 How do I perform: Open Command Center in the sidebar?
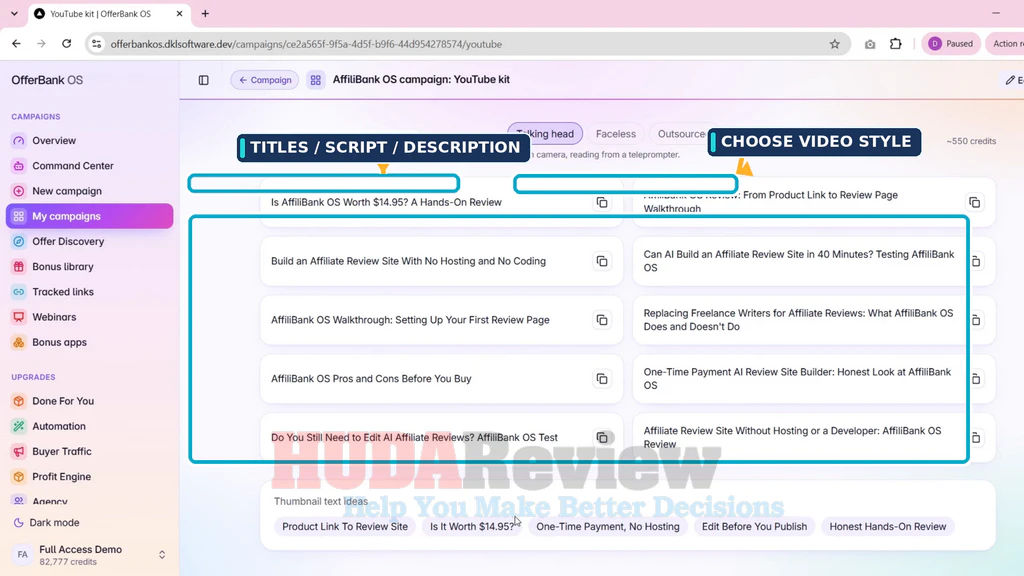[x=89, y=166]
